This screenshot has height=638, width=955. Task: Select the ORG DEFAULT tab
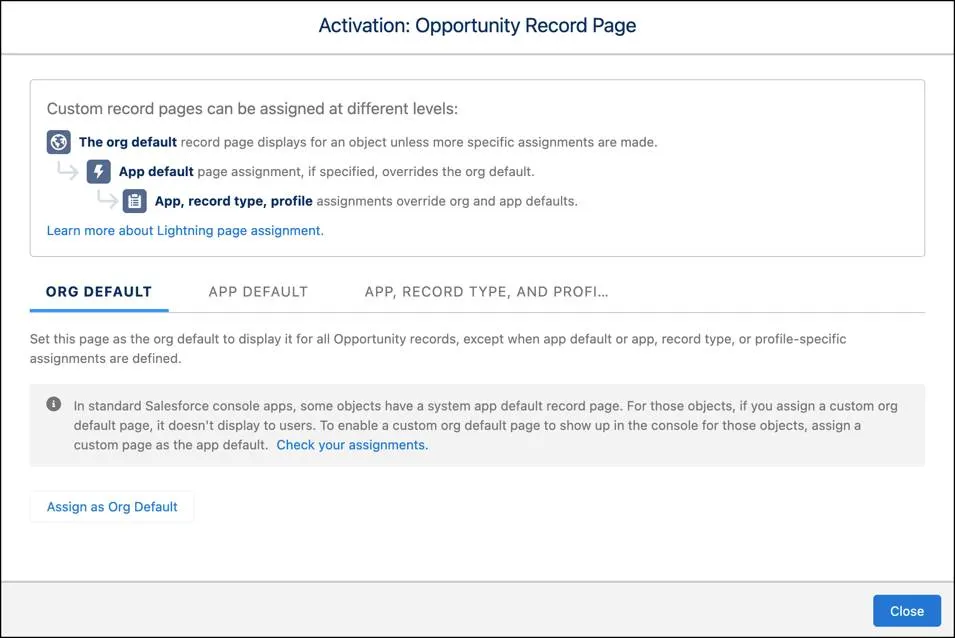click(99, 292)
